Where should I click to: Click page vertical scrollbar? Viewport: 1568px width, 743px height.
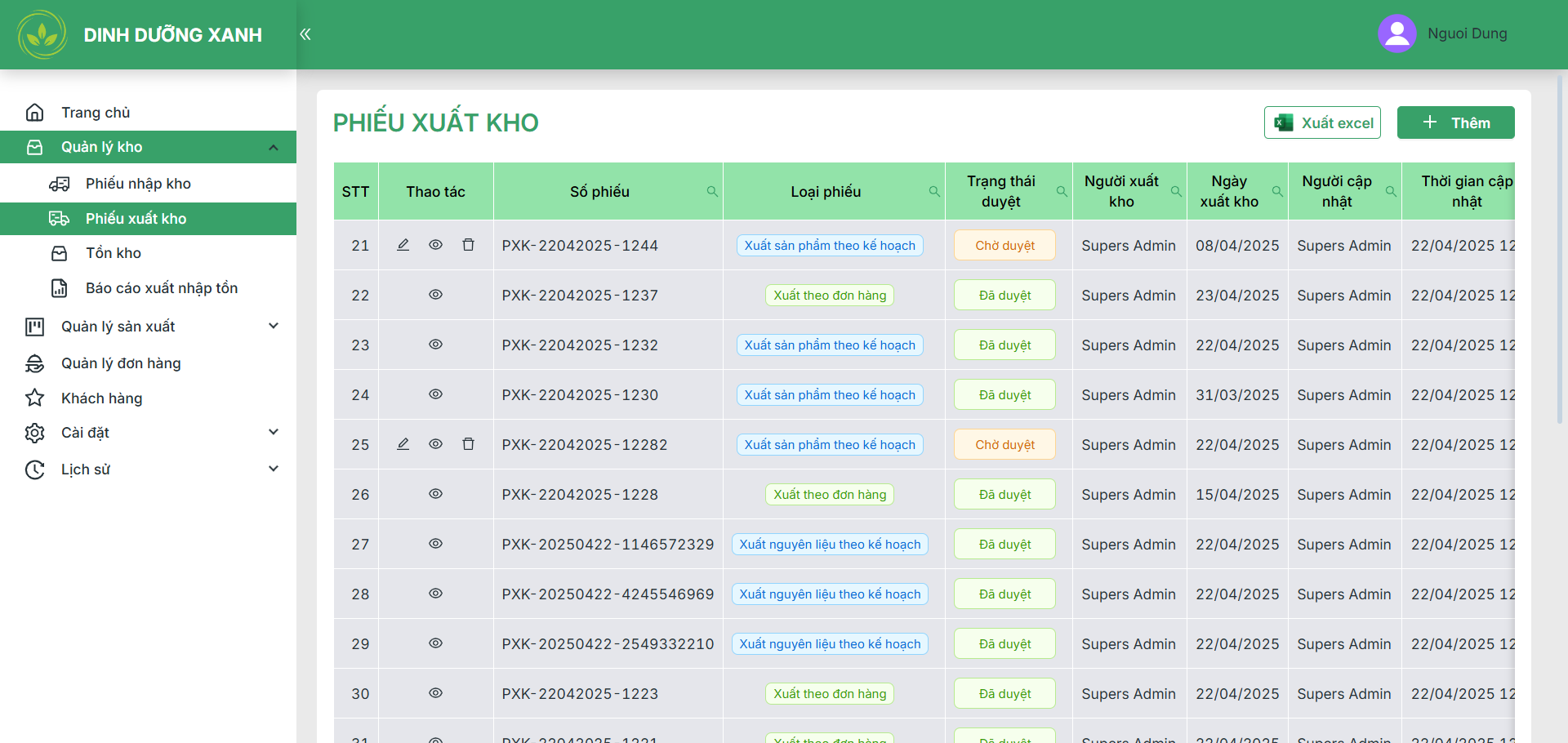pos(1559,249)
